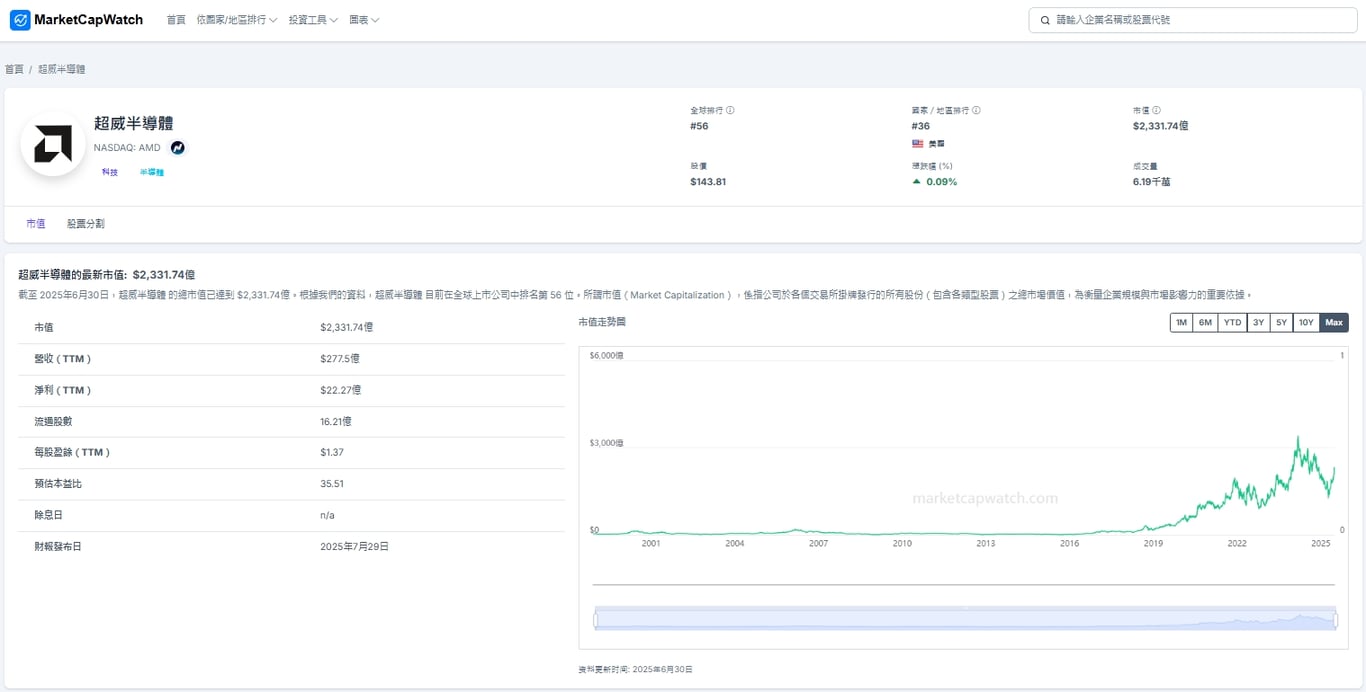Expand the 投資工具 dropdown menu

pos(313,20)
